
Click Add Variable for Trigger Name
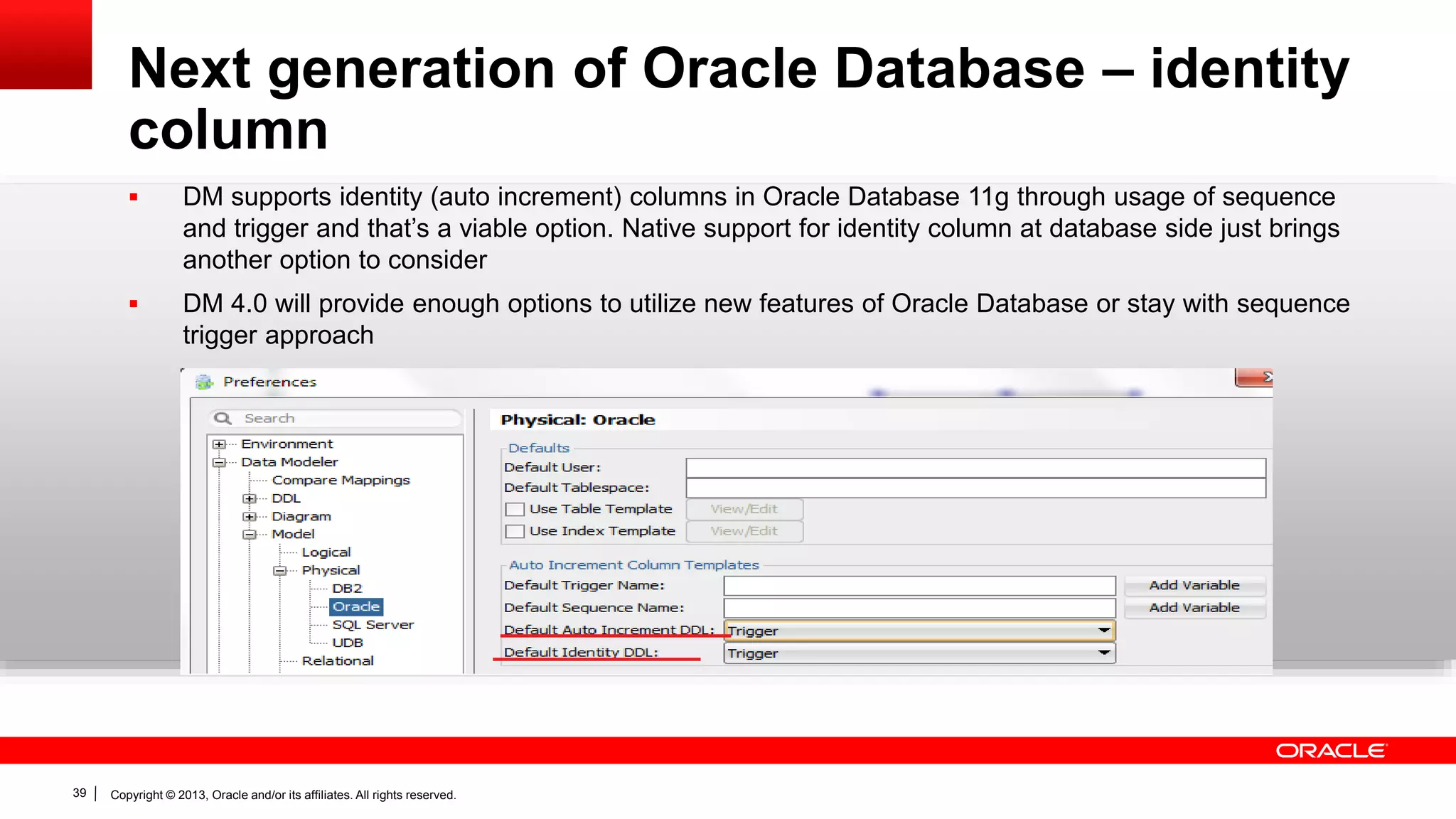1194,585
